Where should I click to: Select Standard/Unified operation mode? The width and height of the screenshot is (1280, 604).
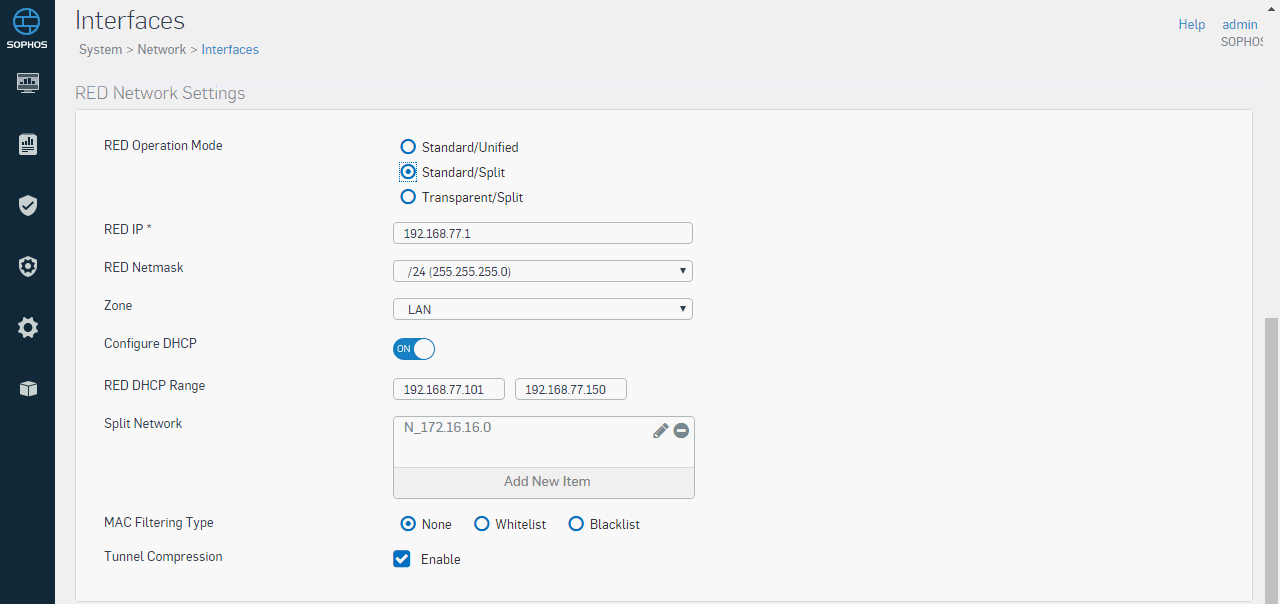408,147
